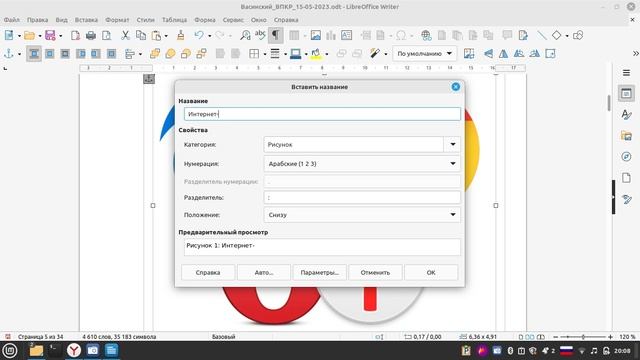This screenshot has height=360, width=640.
Task: Copy the selection with the copy icon
Action: [x=141, y=36]
